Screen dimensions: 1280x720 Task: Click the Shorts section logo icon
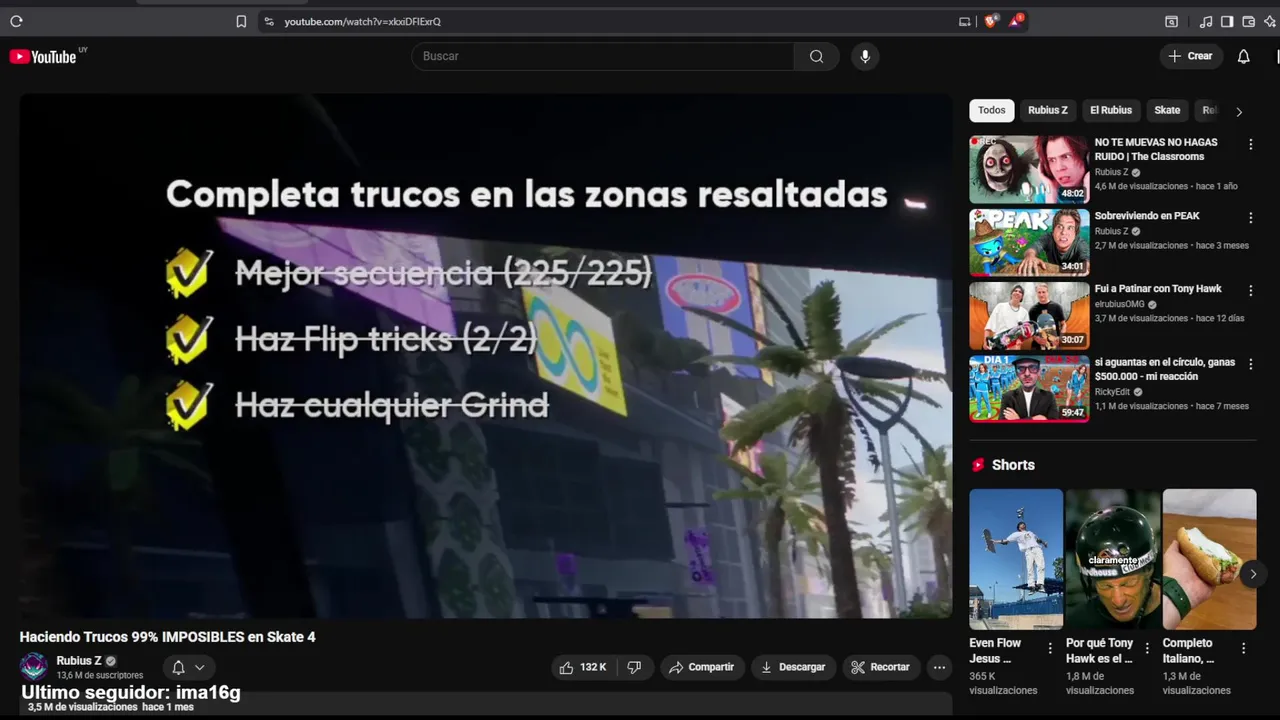pos(978,465)
